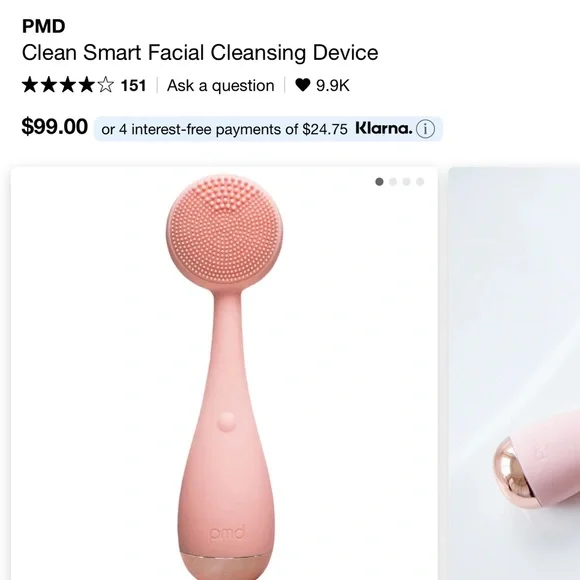Open the 151 reviews count

pos(133,85)
